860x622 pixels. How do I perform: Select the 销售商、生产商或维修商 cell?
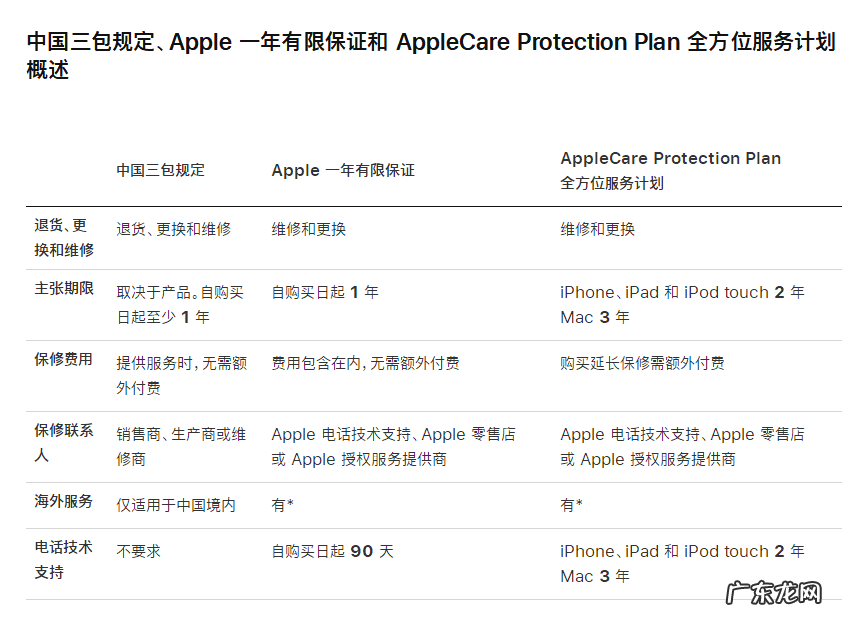click(x=181, y=446)
